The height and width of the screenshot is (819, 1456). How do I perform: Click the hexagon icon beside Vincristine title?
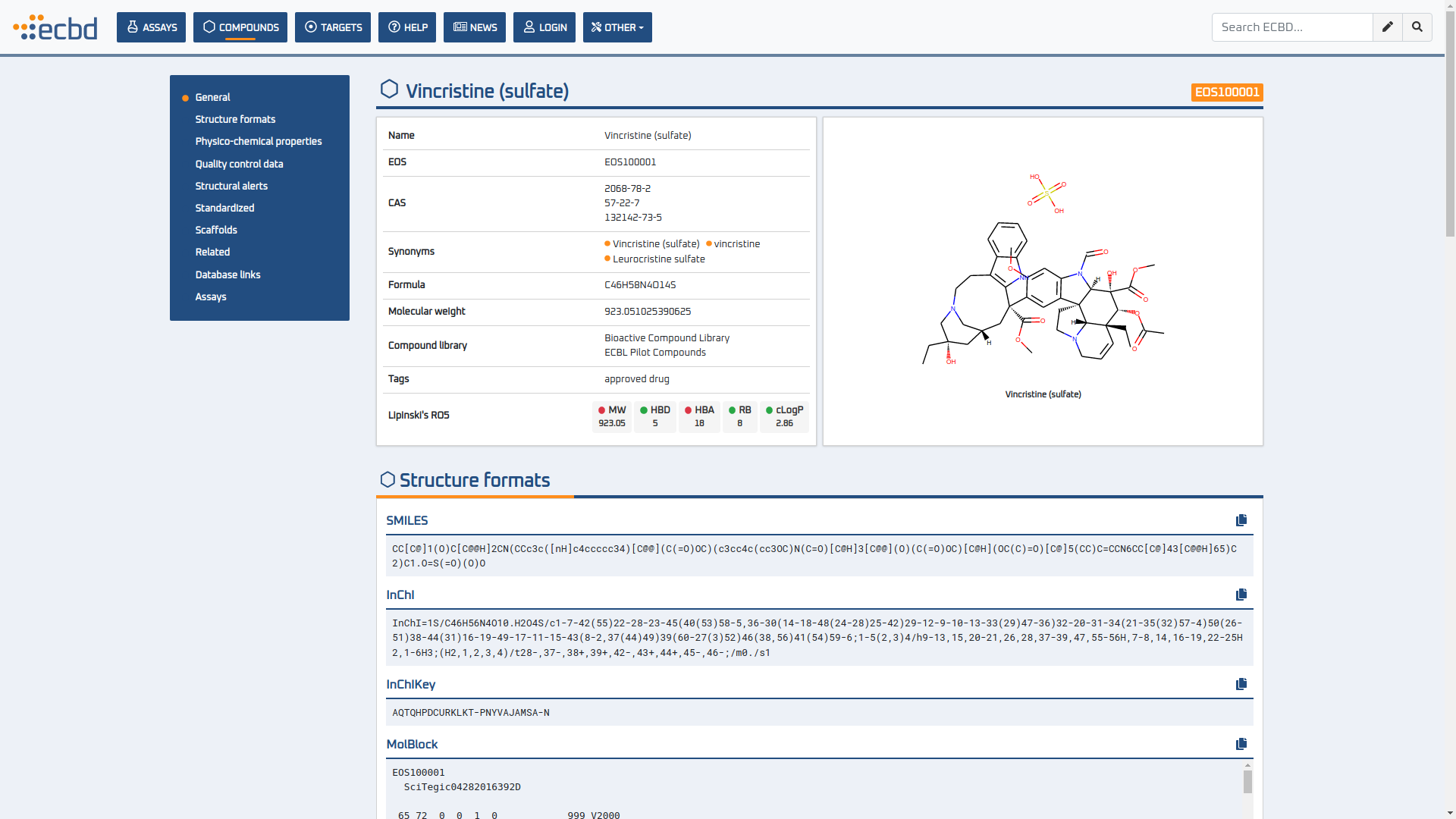[x=389, y=89]
